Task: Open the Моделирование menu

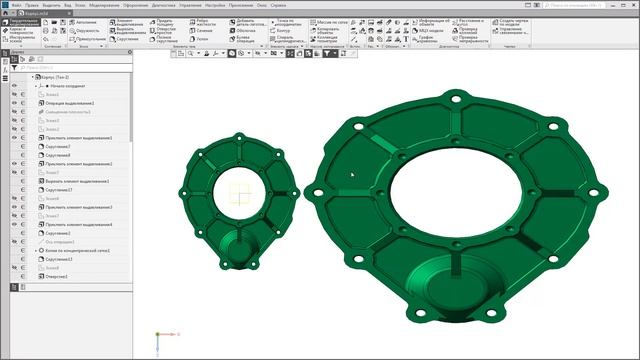Action: (x=104, y=5)
